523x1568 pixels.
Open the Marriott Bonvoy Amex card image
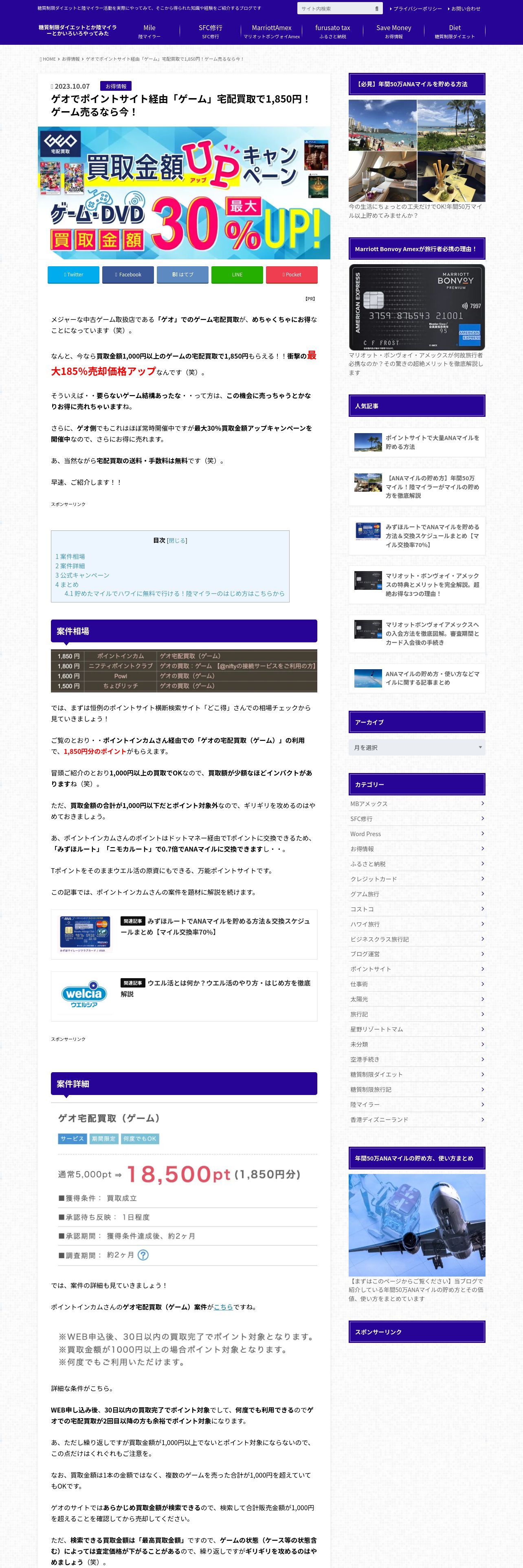[x=417, y=307]
